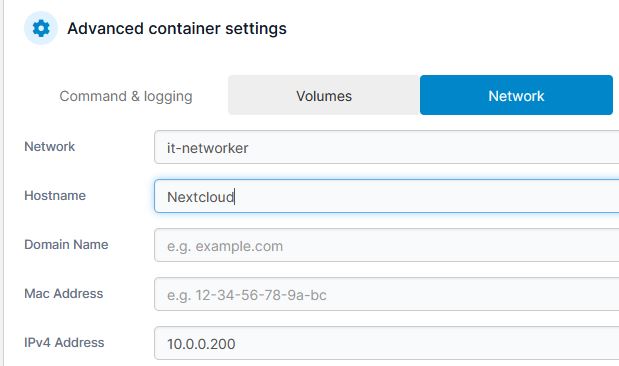Click the Network field label beside it-networker

(x=49, y=146)
